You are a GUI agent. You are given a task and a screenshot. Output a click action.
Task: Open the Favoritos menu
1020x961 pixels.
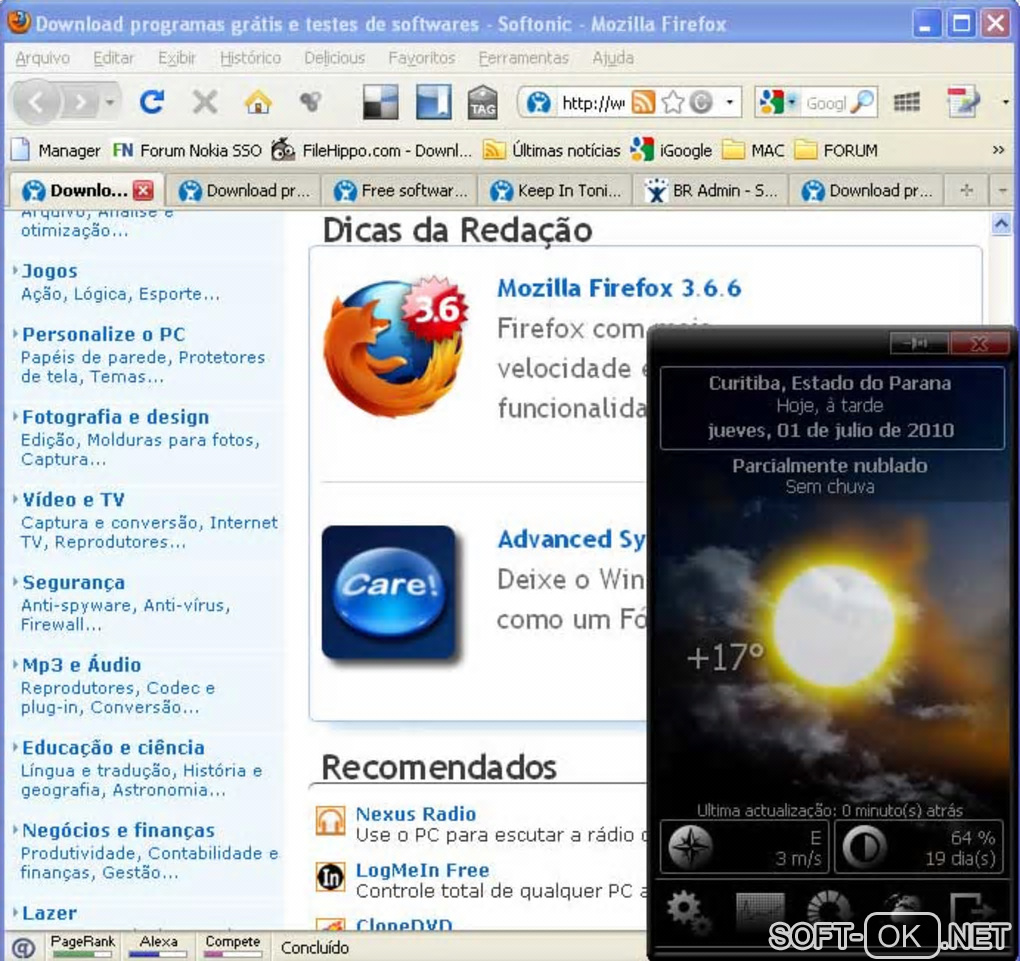(x=422, y=59)
